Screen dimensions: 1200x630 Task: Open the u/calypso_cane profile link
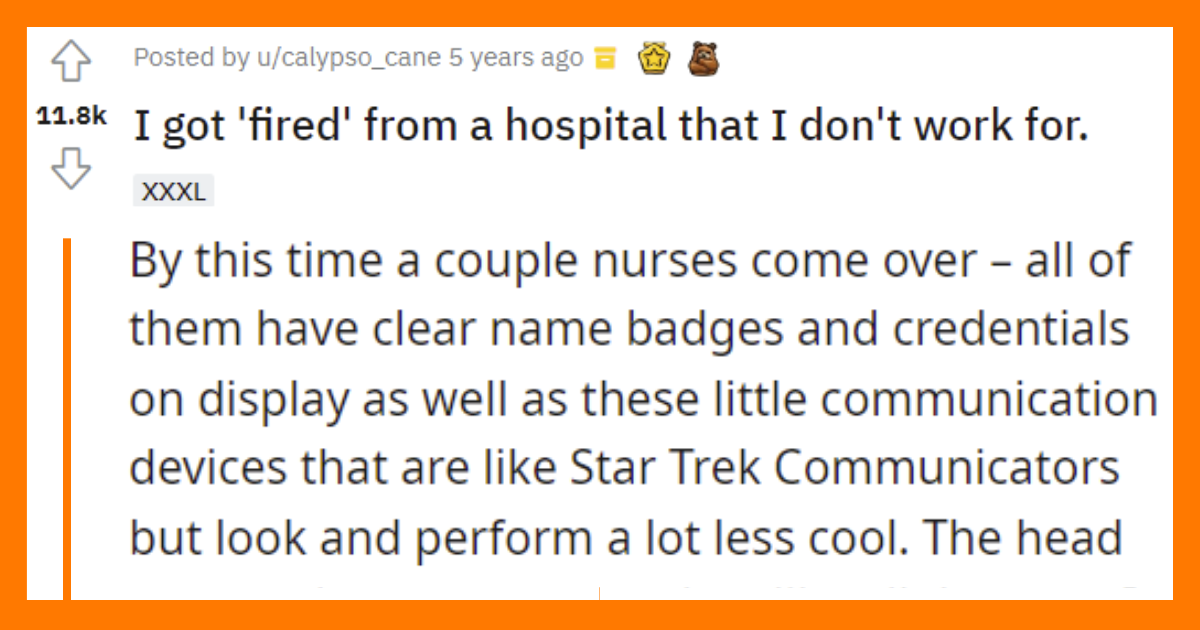tap(346, 58)
